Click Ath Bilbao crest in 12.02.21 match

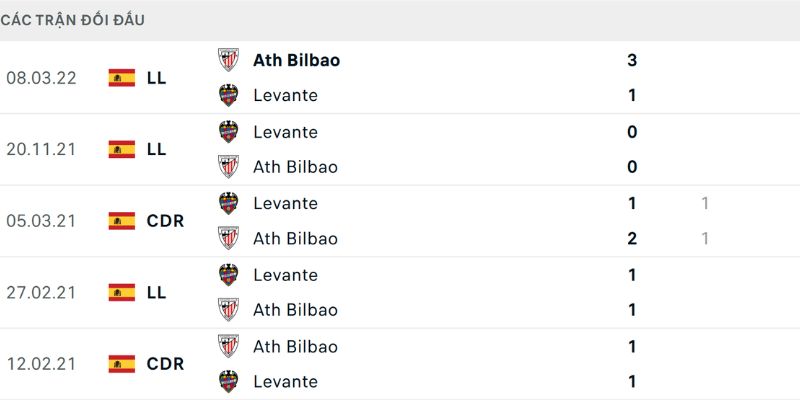pyautogui.click(x=229, y=346)
